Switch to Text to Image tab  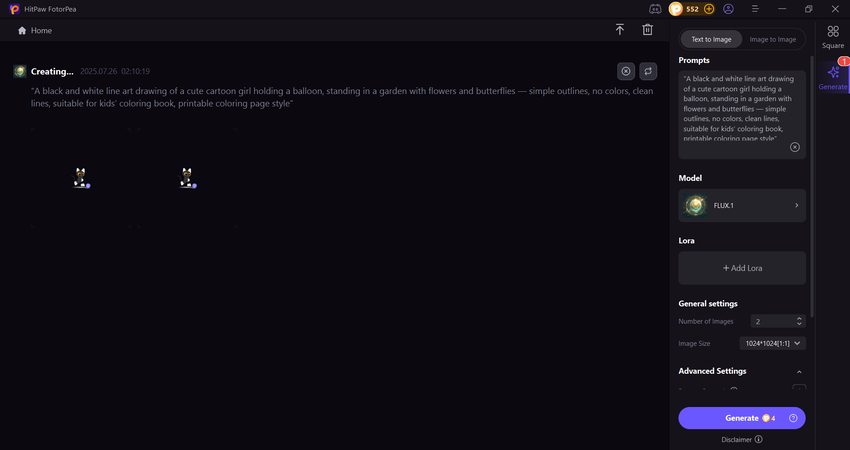711,39
